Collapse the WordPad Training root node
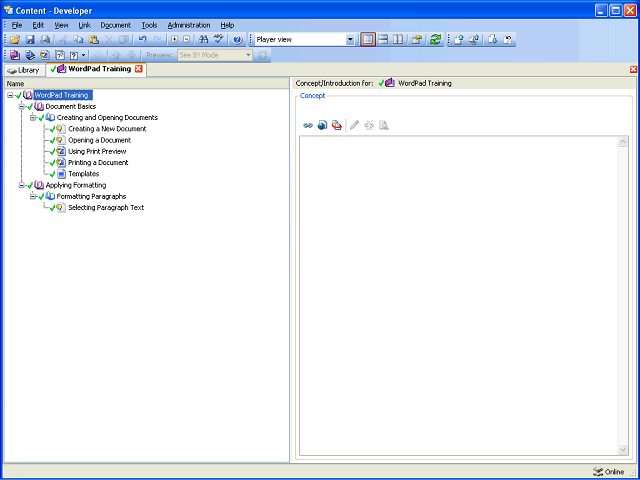 click(x=10, y=95)
